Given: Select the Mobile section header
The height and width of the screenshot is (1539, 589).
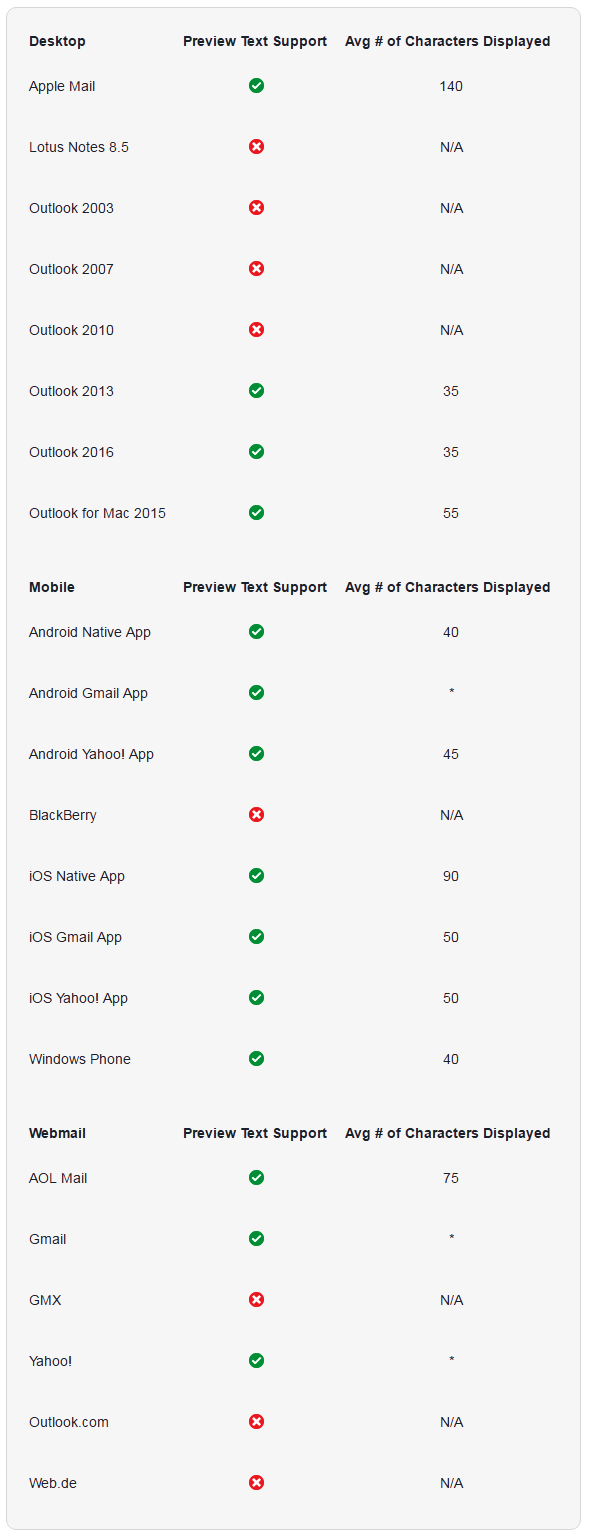Looking at the screenshot, I should [x=52, y=587].
